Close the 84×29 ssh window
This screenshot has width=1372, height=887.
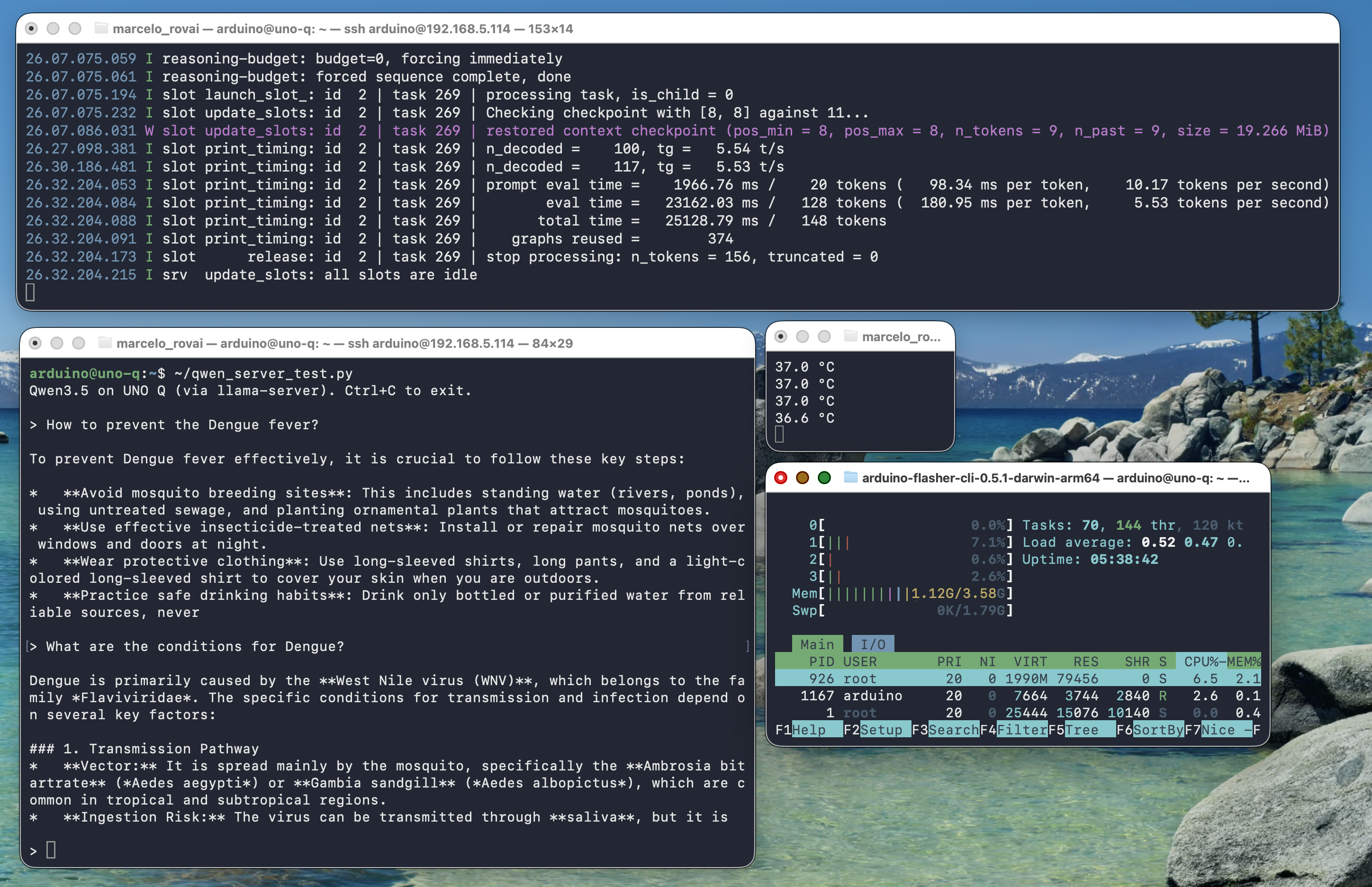pyautogui.click(x=35, y=343)
